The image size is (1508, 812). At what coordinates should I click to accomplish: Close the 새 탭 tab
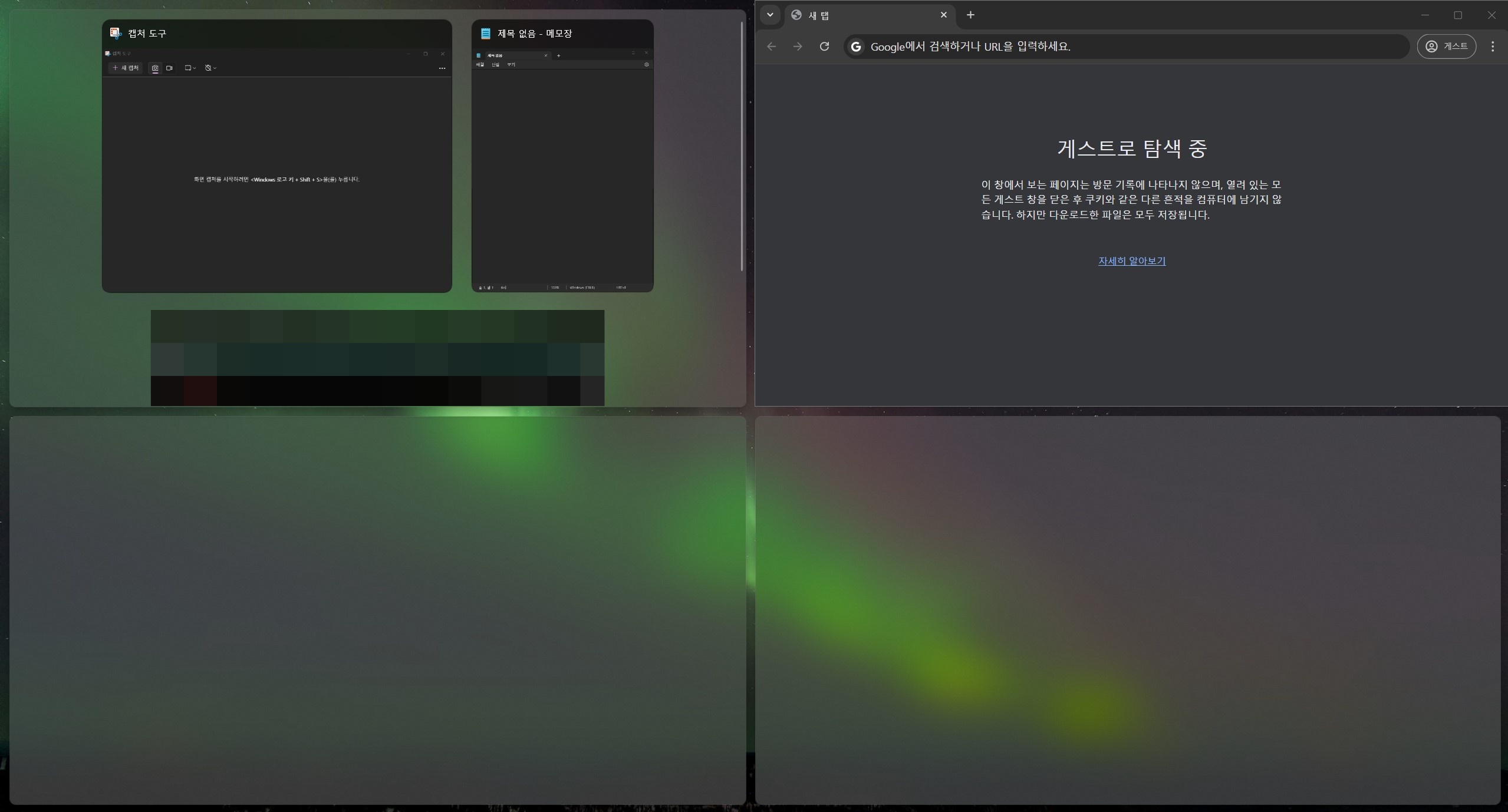[944, 15]
